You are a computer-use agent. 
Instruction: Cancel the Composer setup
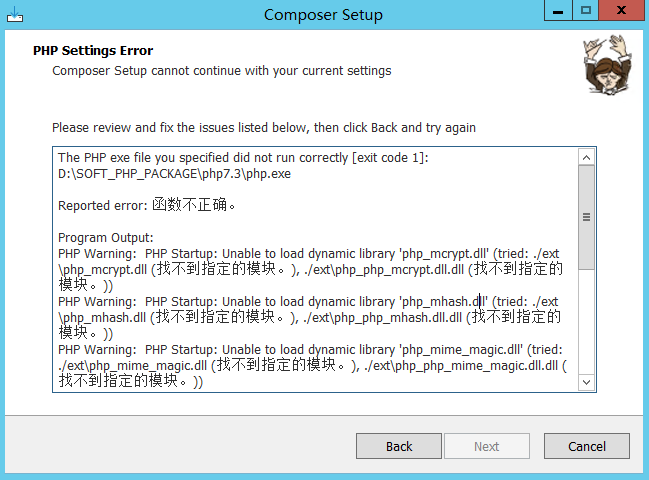point(587,446)
